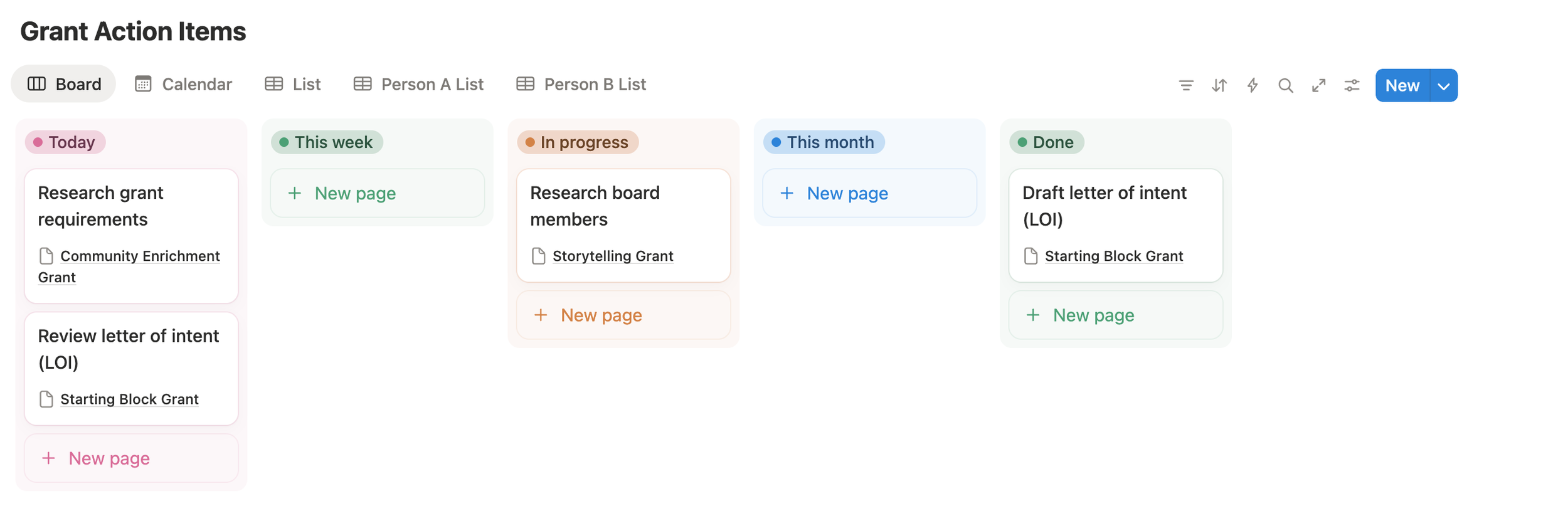Switch to the Calendar view tab
1568x528 pixels.
tap(183, 84)
